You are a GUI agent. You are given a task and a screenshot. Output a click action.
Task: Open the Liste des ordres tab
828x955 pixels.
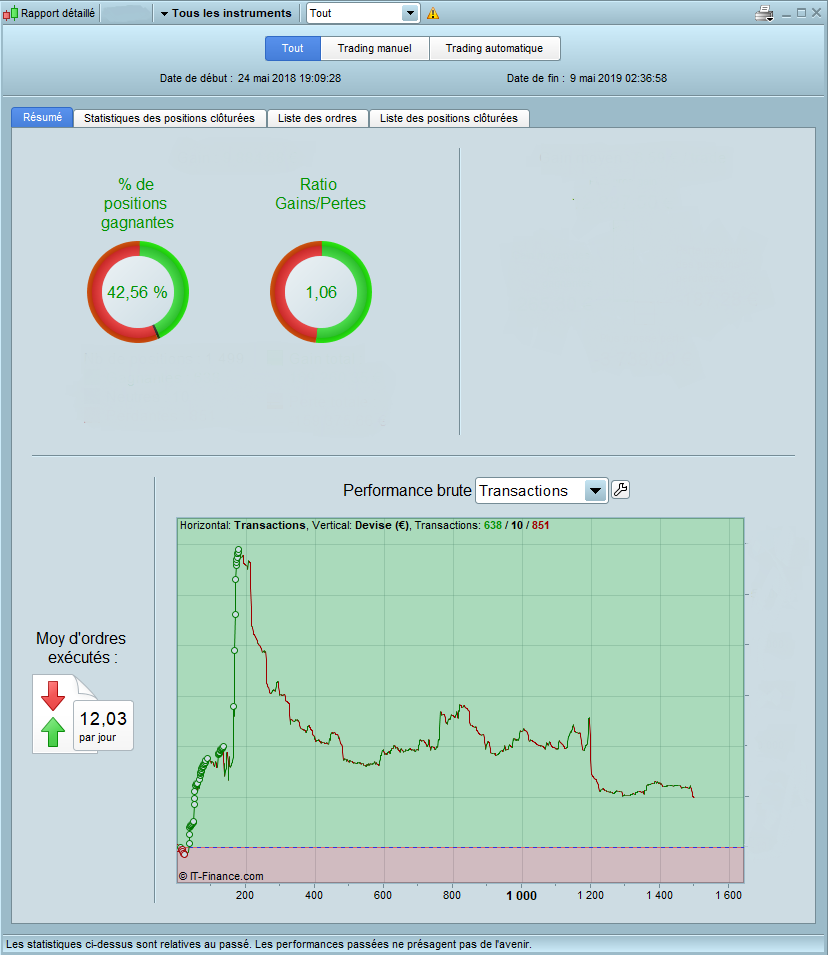[x=317, y=118]
